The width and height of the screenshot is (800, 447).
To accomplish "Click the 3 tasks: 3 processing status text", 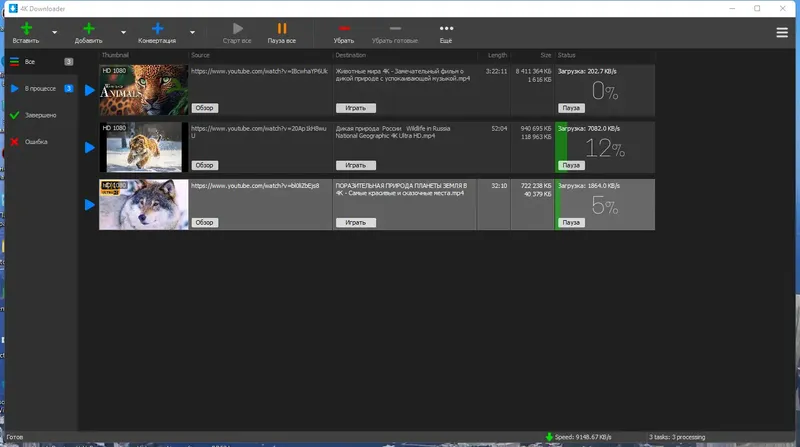I will pos(677,437).
